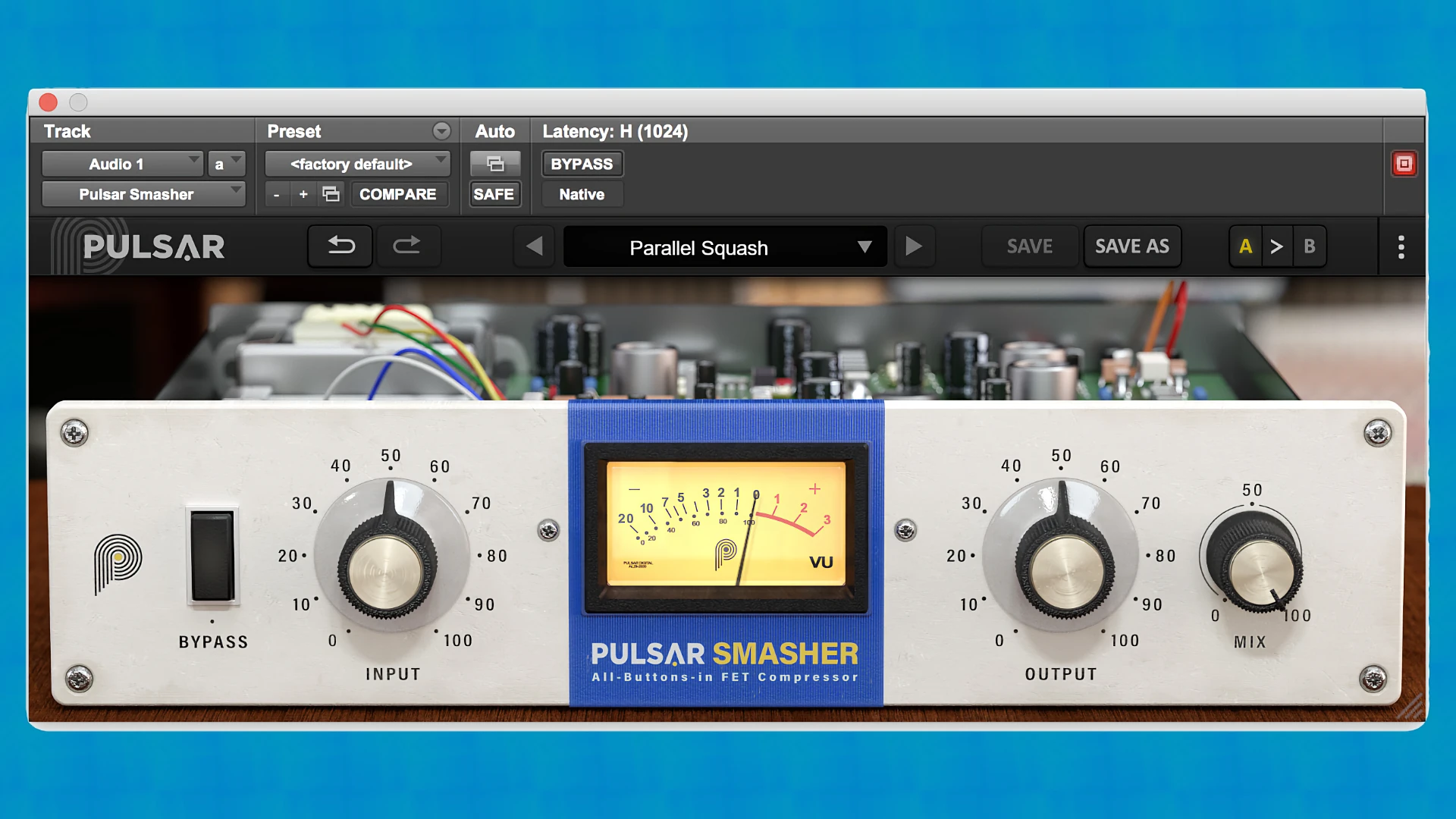1456x819 pixels.
Task: Click the redo arrow button
Action: (x=407, y=246)
